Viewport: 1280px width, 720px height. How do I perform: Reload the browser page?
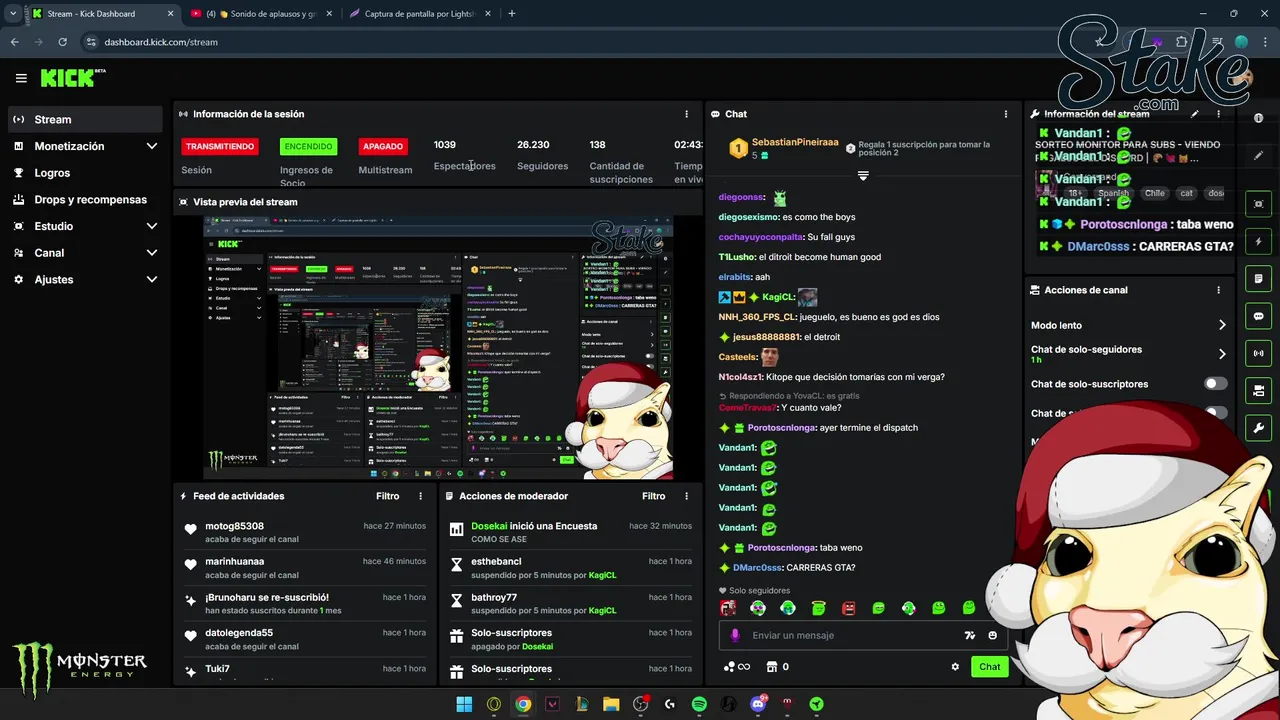tap(62, 42)
